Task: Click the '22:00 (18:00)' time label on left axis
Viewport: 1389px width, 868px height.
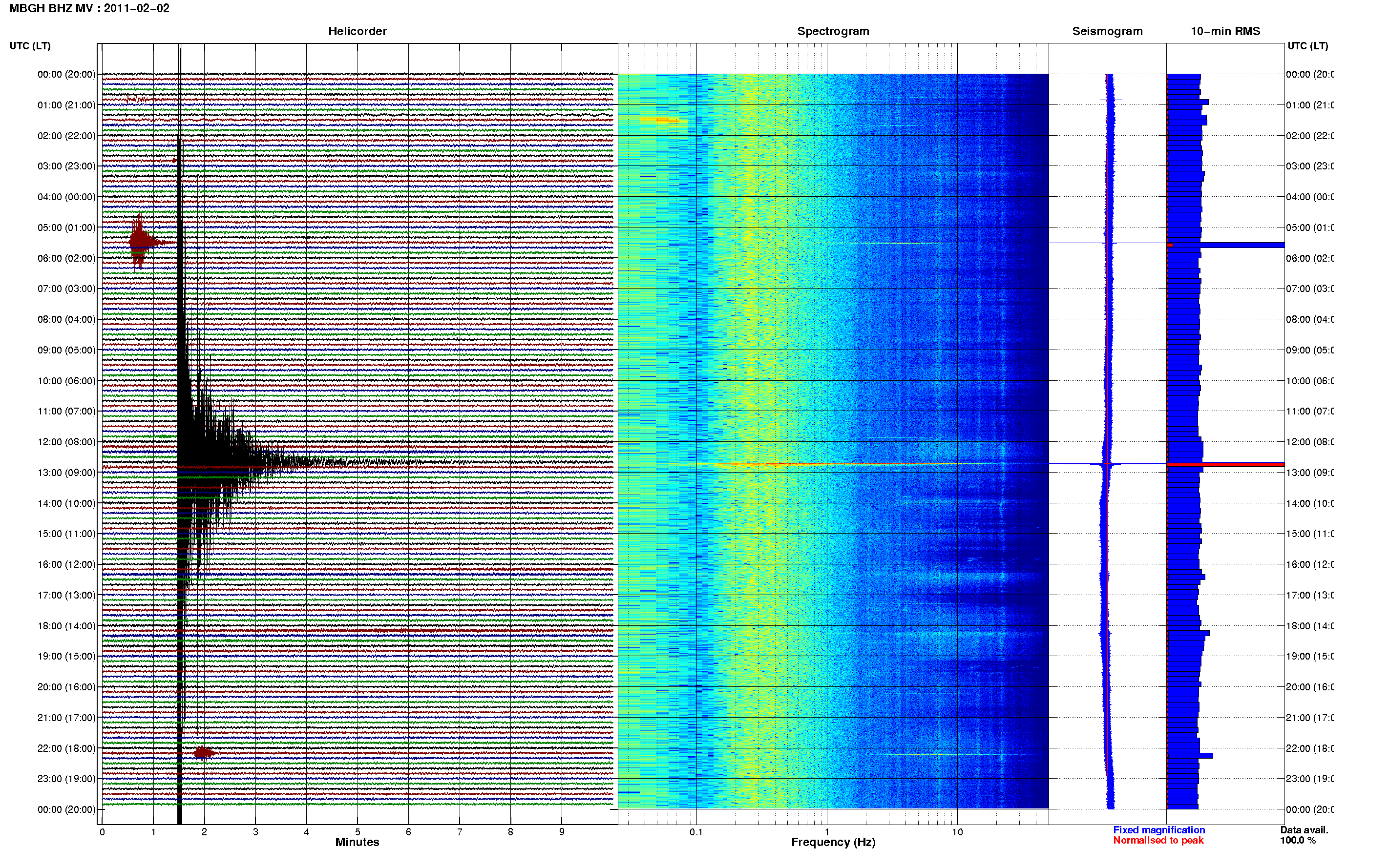Action: click(x=66, y=748)
